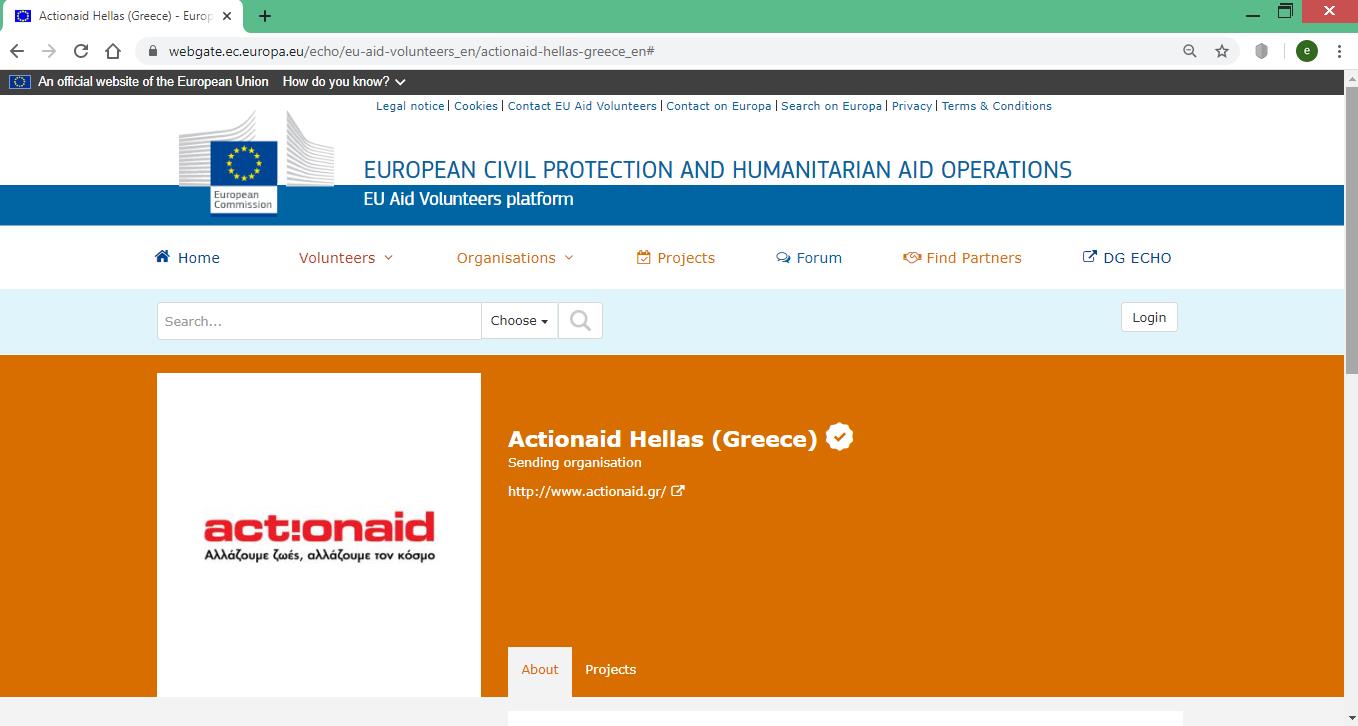Expand 'How do you know?' dropdown

point(344,82)
